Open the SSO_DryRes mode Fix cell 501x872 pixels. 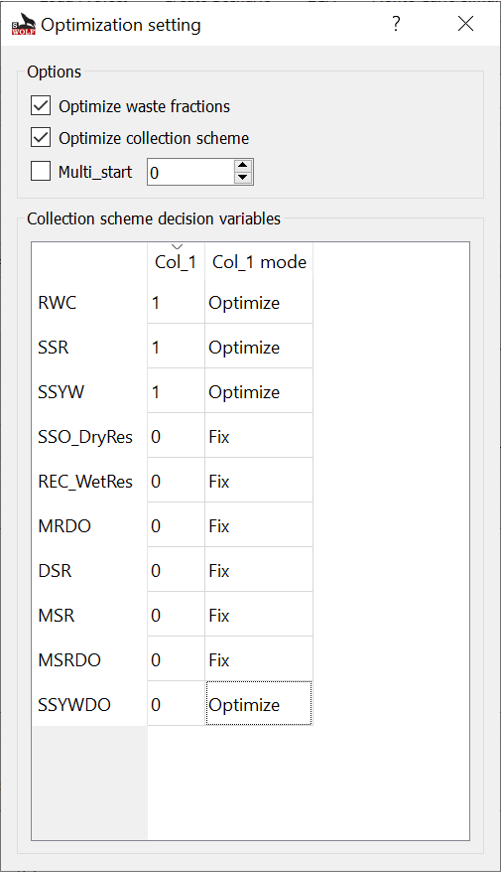259,436
